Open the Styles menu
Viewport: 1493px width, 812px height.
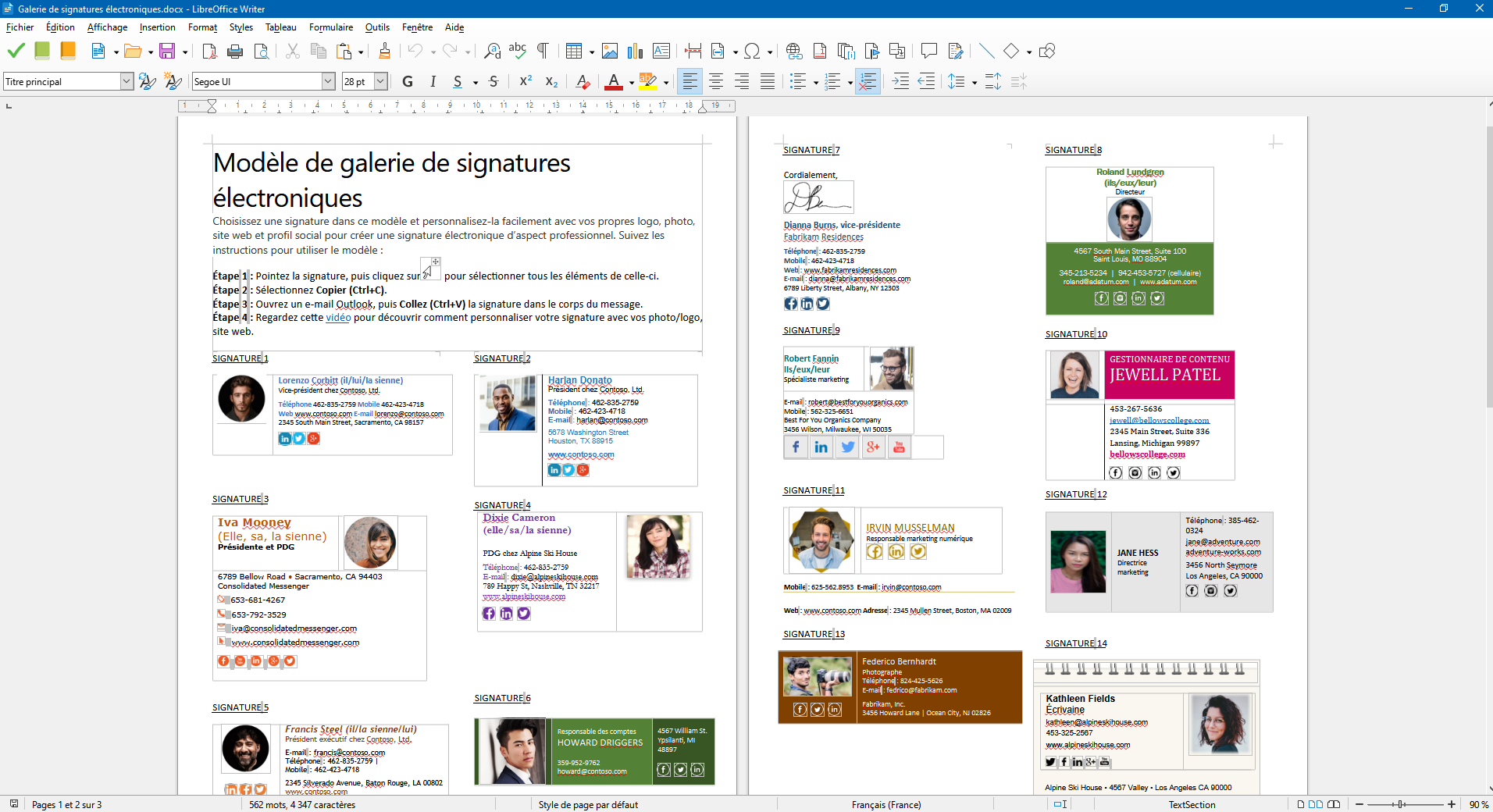pyautogui.click(x=241, y=27)
